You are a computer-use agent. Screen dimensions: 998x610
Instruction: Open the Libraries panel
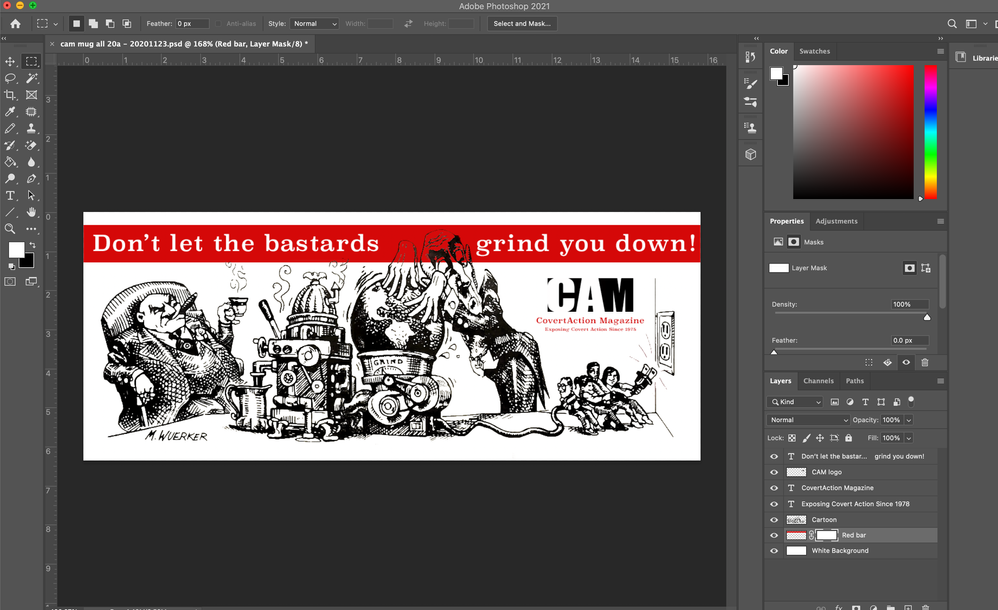(x=977, y=58)
